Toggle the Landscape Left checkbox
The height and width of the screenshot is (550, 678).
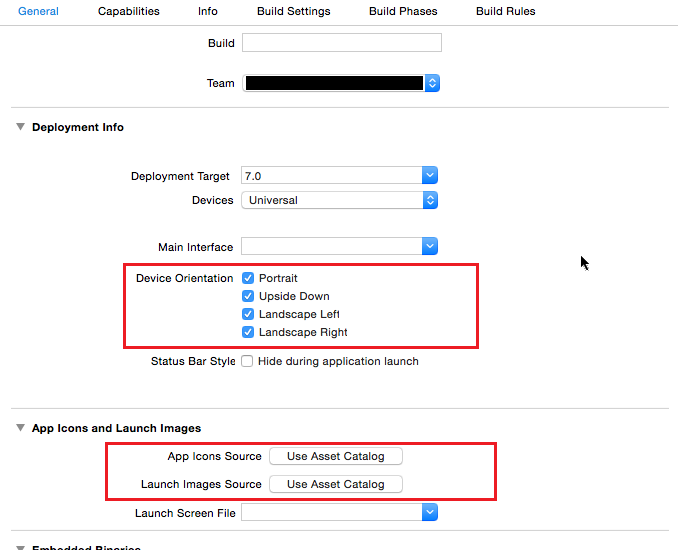tap(248, 314)
